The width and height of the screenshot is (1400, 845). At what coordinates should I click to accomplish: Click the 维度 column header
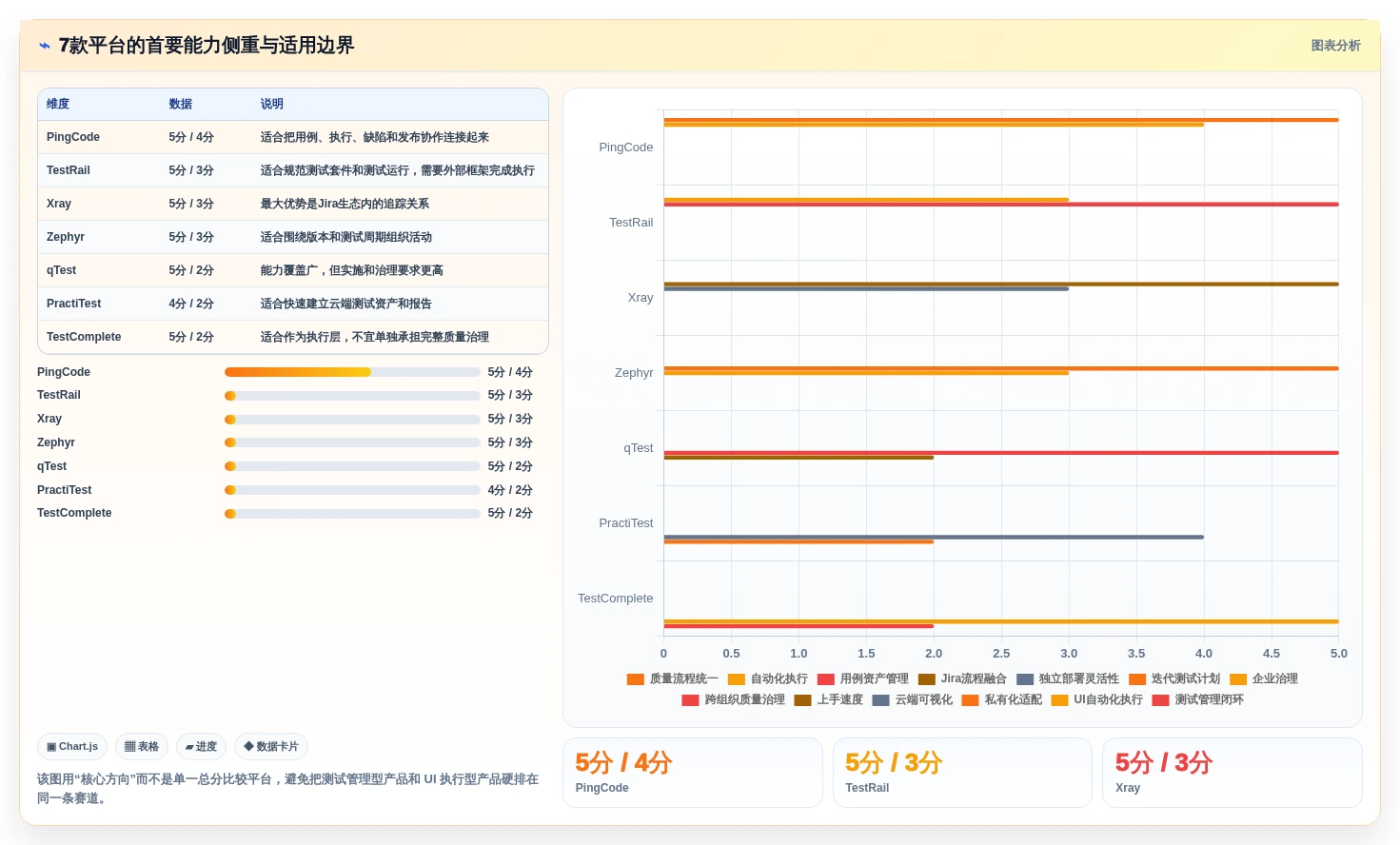tap(58, 104)
